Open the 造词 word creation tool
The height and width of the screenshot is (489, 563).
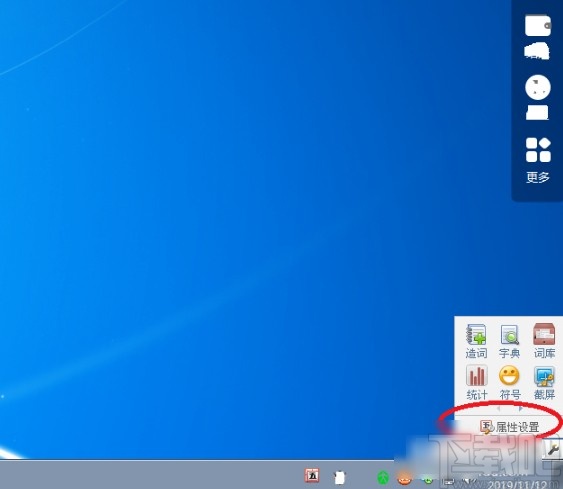476,341
